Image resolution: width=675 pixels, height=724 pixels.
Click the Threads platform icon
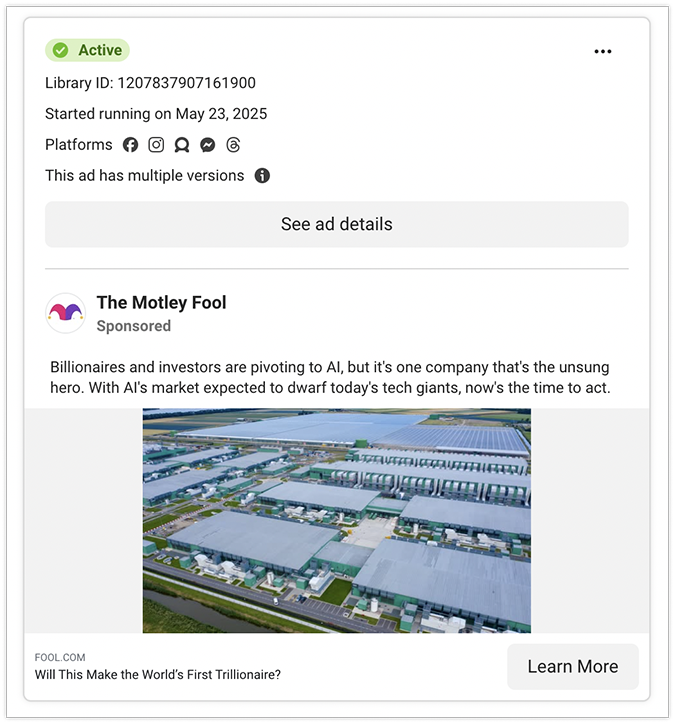[233, 145]
